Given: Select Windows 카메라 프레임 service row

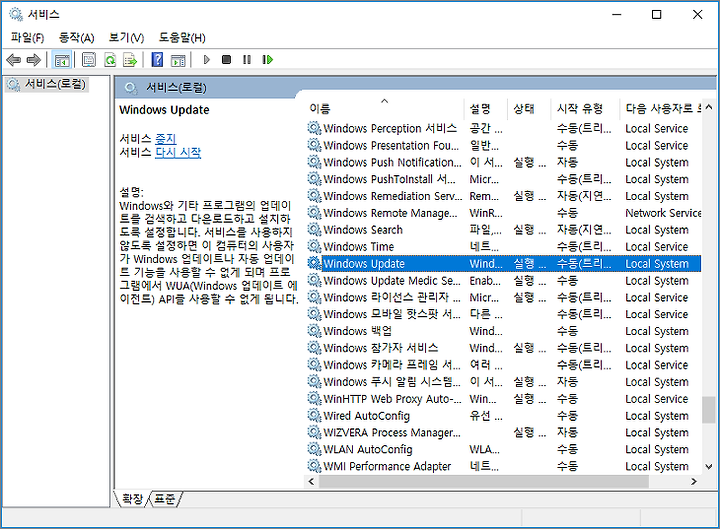Looking at the screenshot, I should pos(504,365).
